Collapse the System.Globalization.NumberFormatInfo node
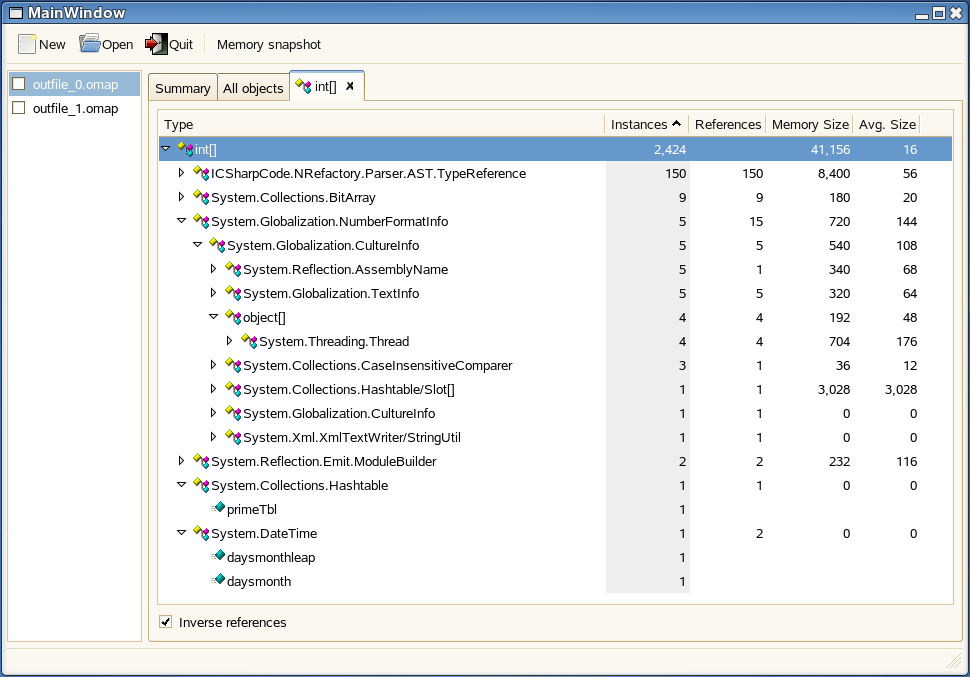 pos(181,221)
